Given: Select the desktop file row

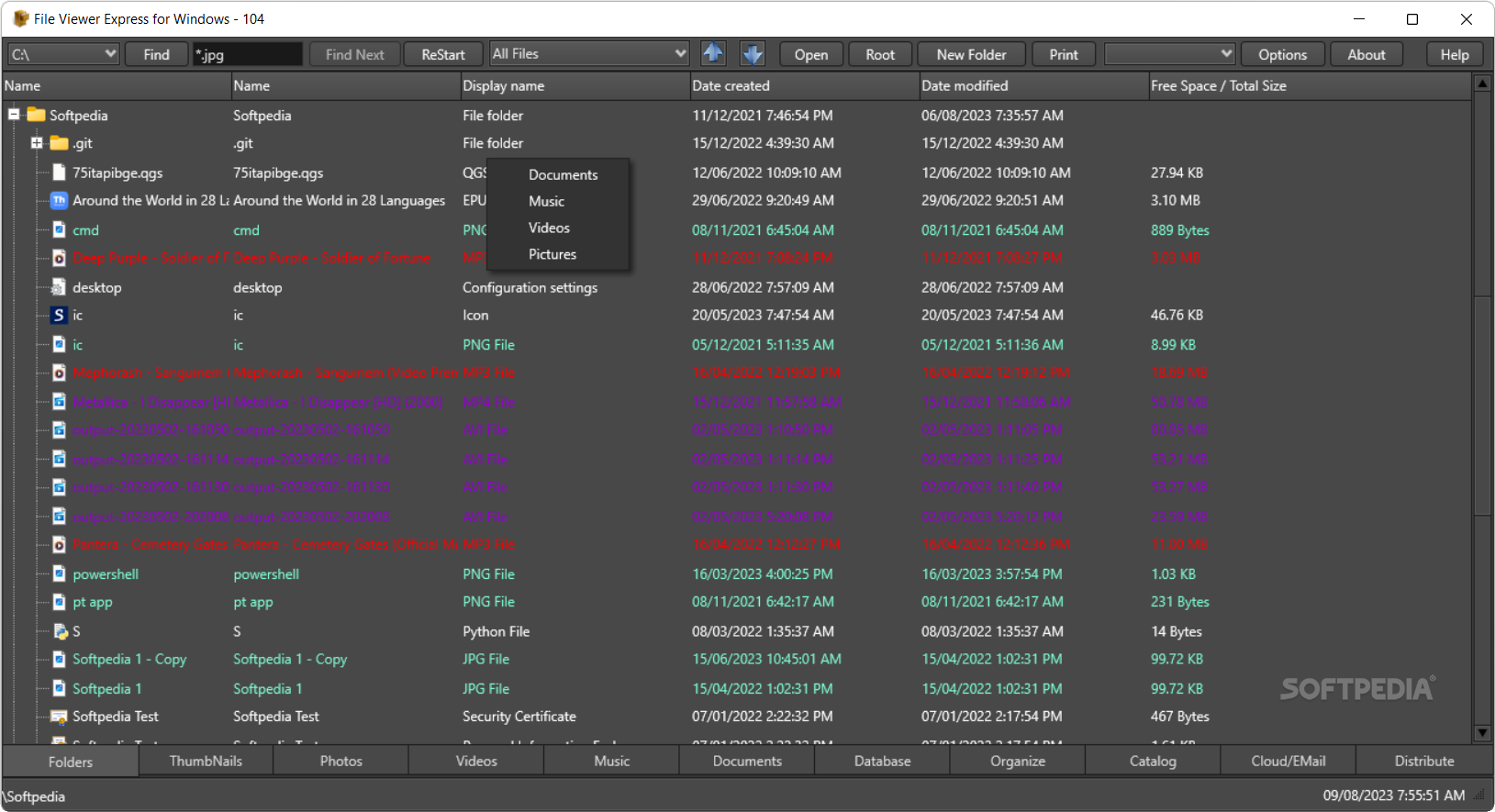Looking at the screenshot, I should tap(737, 287).
